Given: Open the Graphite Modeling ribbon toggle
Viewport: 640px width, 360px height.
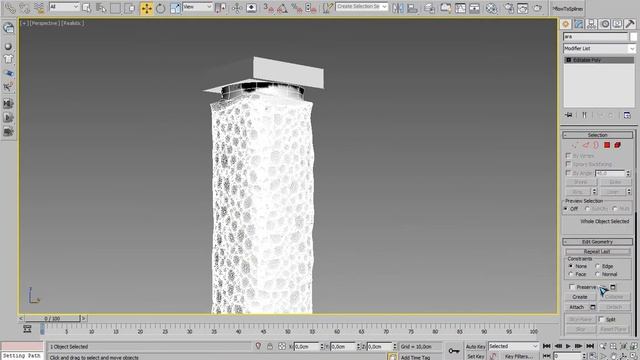Looking at the screenshot, I should [x=445, y=8].
